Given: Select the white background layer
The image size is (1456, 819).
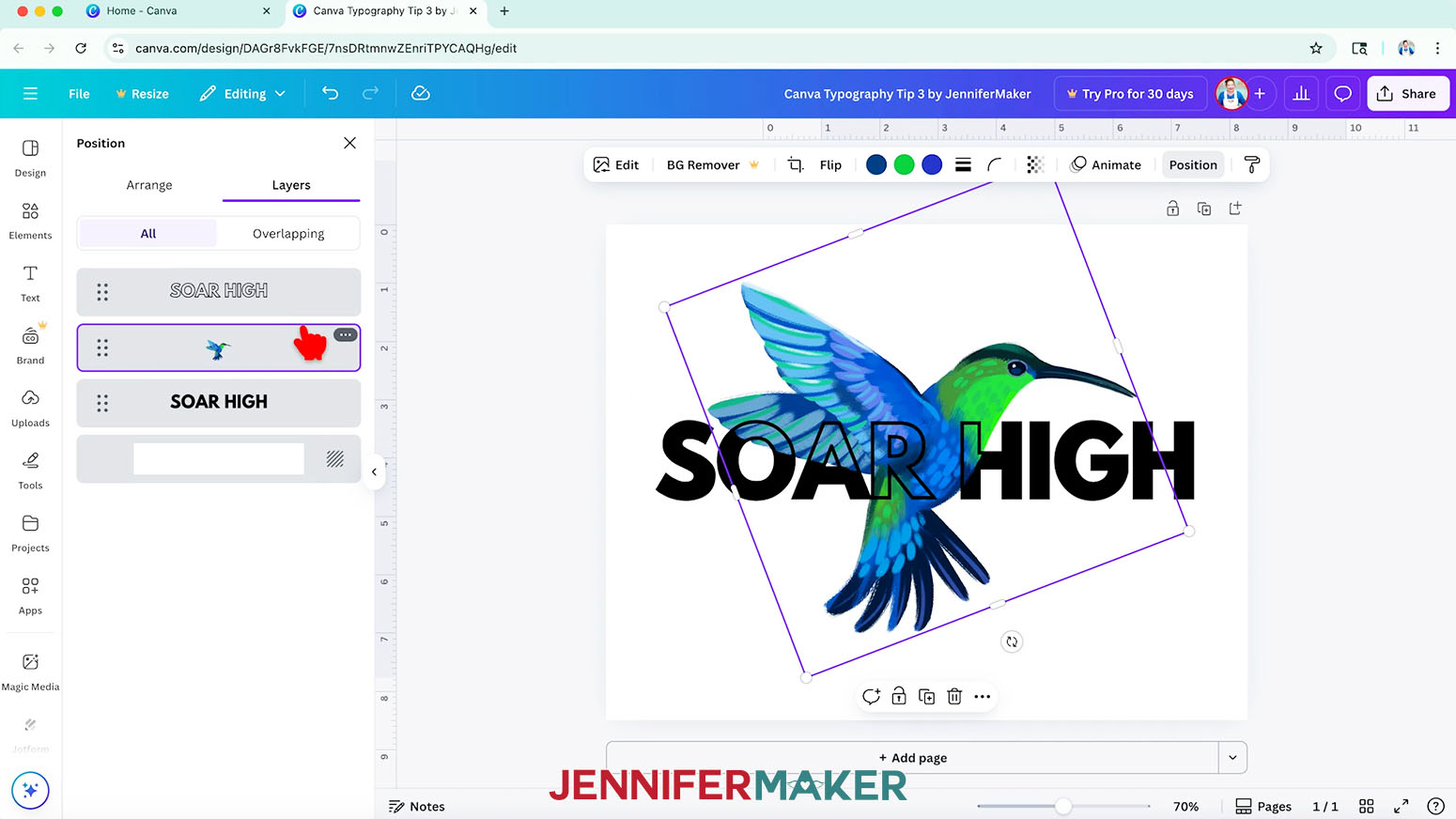Looking at the screenshot, I should click(219, 458).
